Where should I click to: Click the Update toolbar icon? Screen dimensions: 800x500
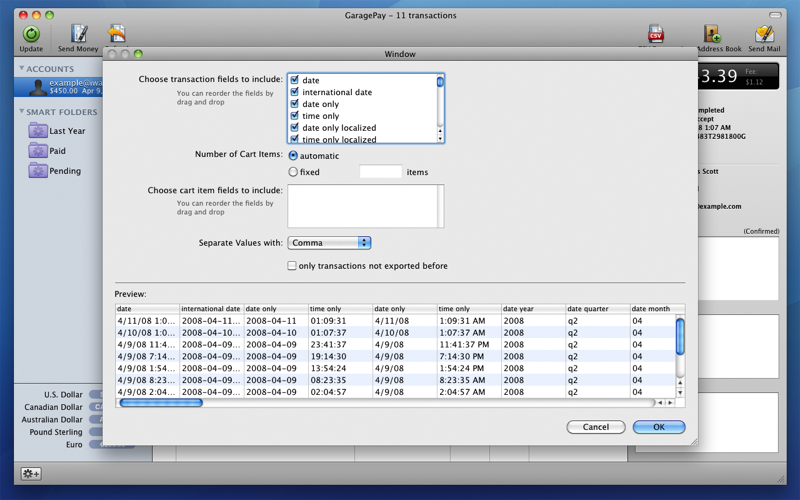pyautogui.click(x=31, y=36)
